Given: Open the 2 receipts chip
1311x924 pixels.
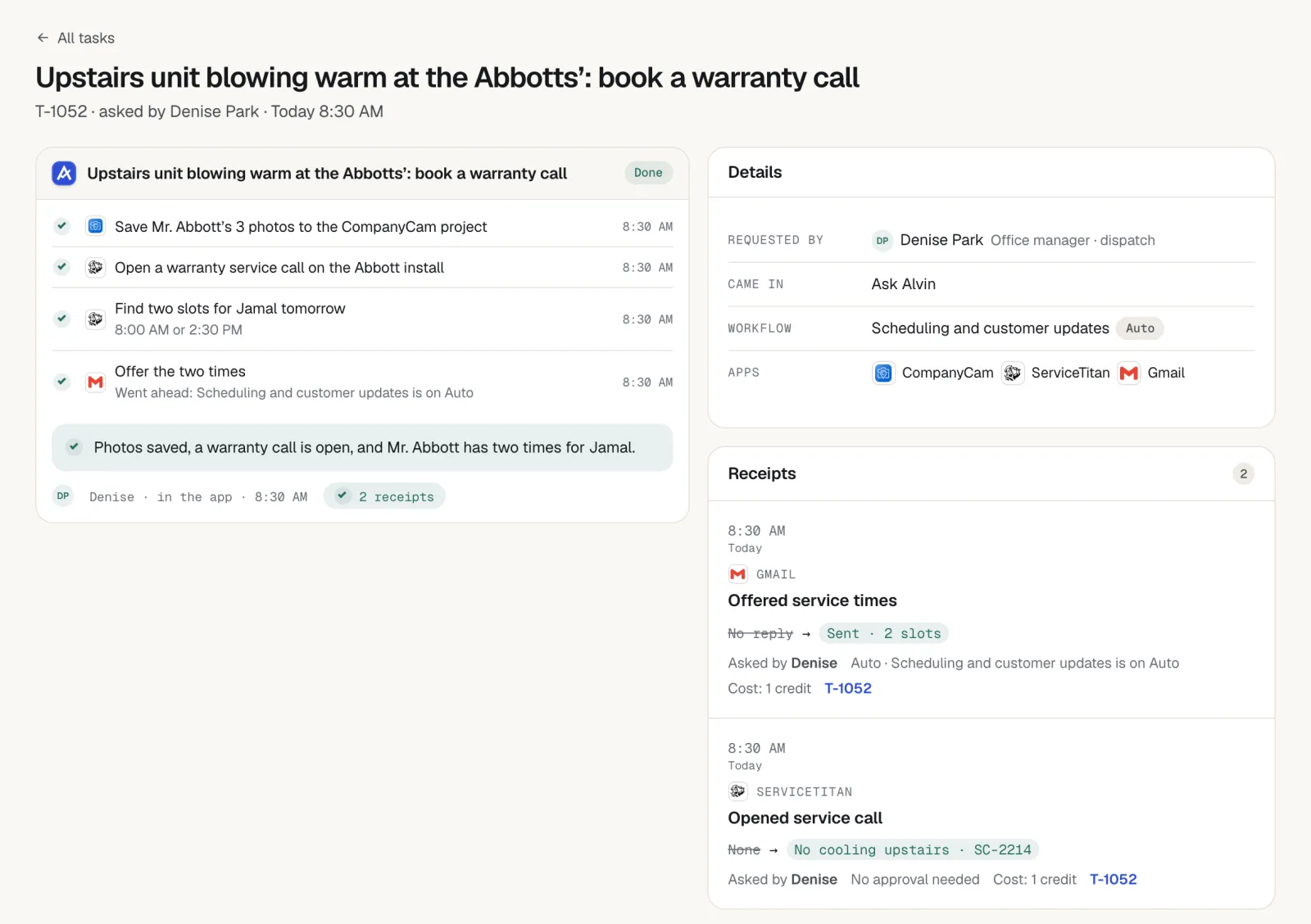Looking at the screenshot, I should [x=384, y=496].
